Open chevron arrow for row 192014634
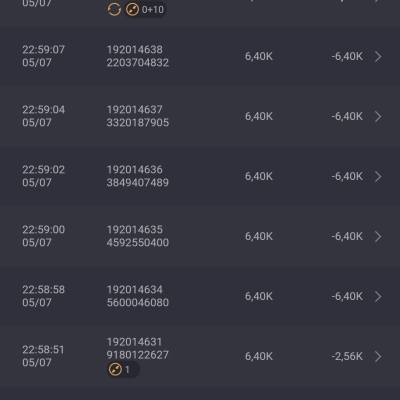Image resolution: width=400 pixels, height=400 pixels. pyautogui.click(x=378, y=296)
